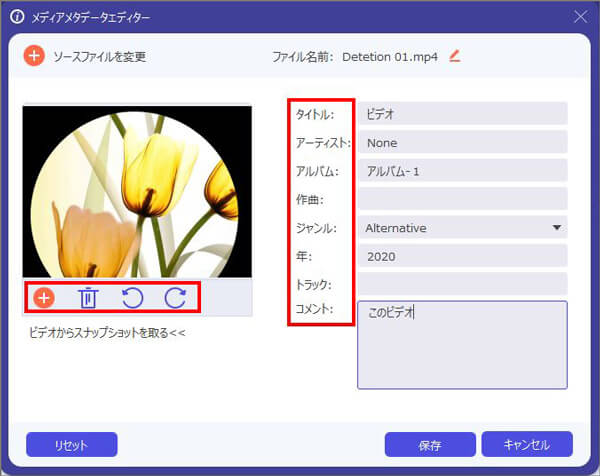Click the info icon in title bar
600x476 pixels.
click(17, 16)
